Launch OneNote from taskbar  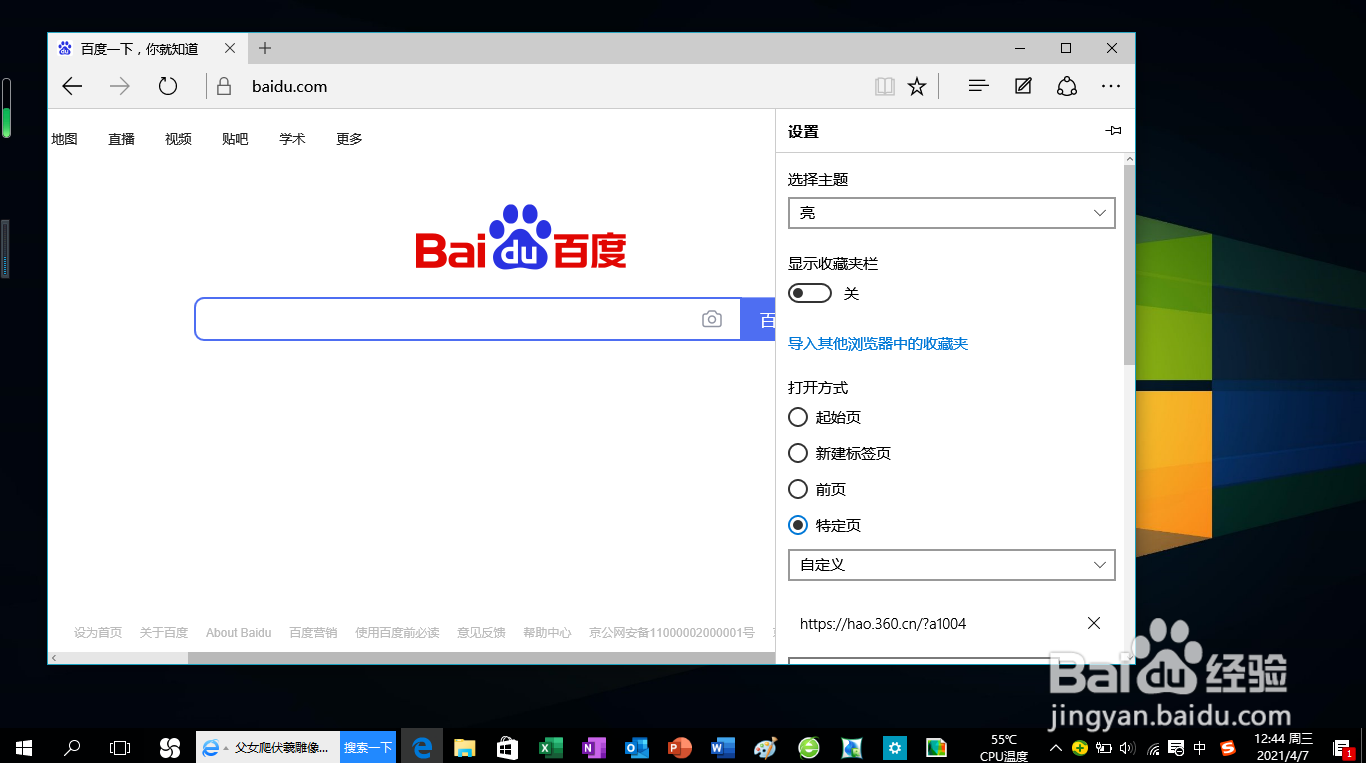(x=594, y=747)
